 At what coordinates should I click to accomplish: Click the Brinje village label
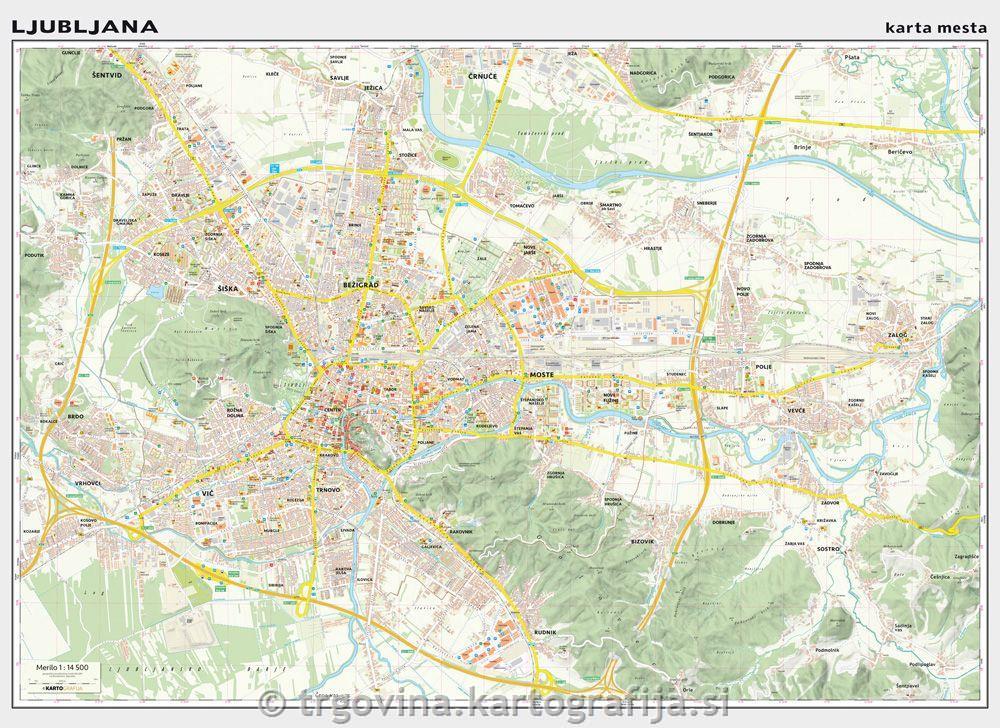802,147
